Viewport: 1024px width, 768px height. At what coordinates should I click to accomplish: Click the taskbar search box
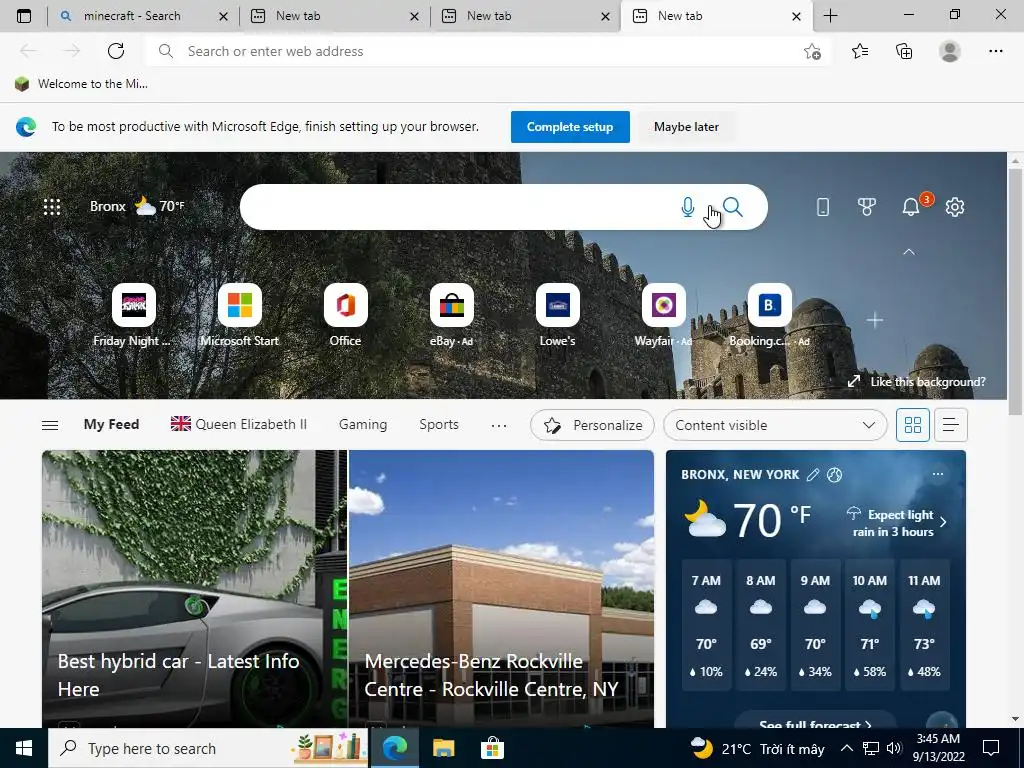[x=209, y=748]
